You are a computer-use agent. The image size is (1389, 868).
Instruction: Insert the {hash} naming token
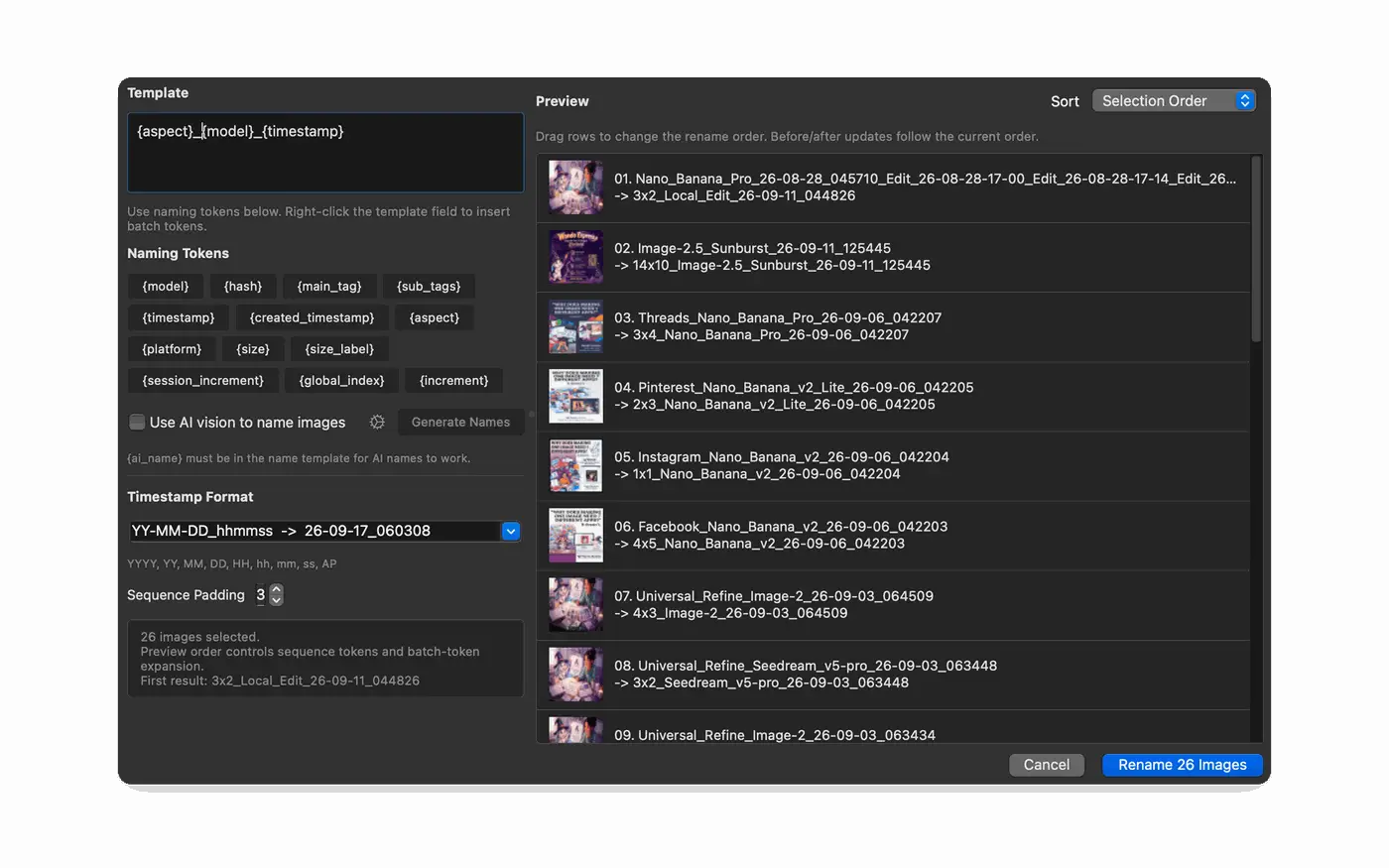pos(243,287)
